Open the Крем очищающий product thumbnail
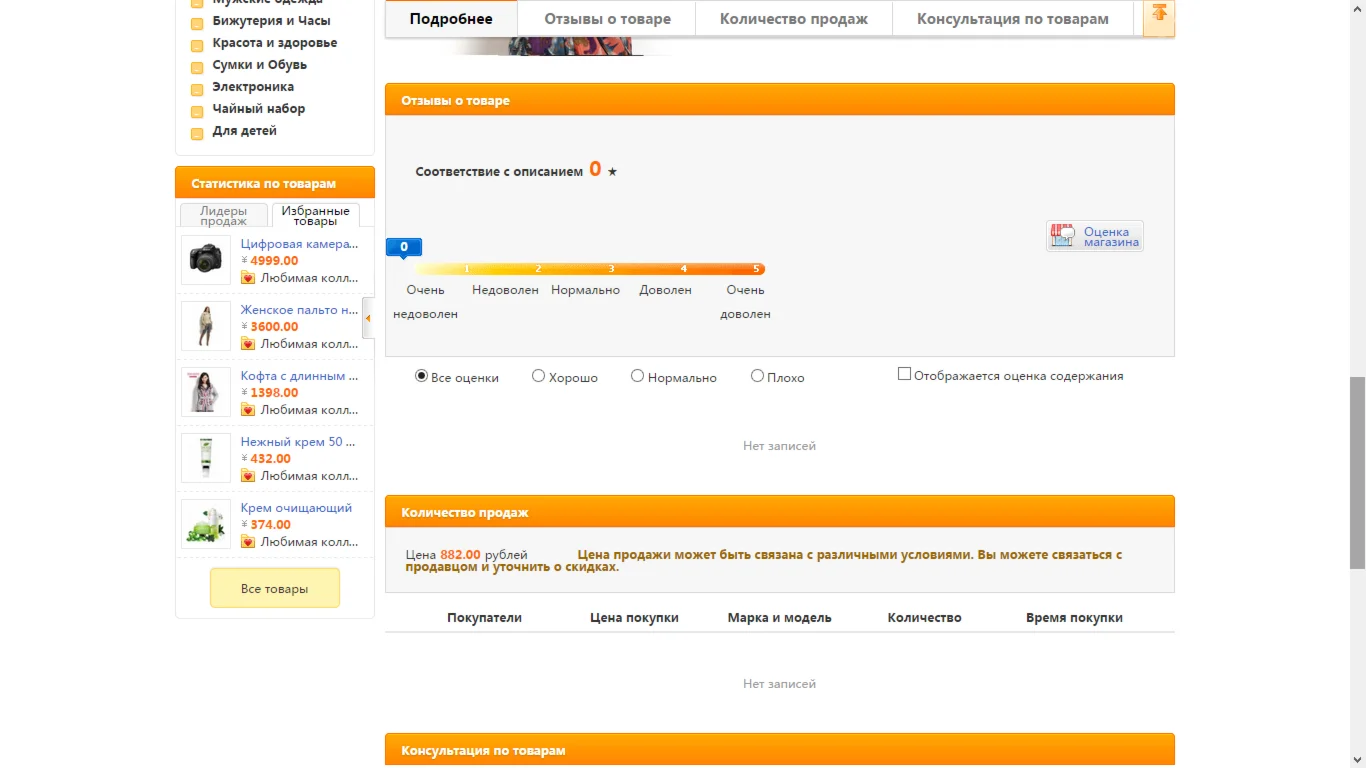Screen dimensions: 1366x768 coord(206,524)
